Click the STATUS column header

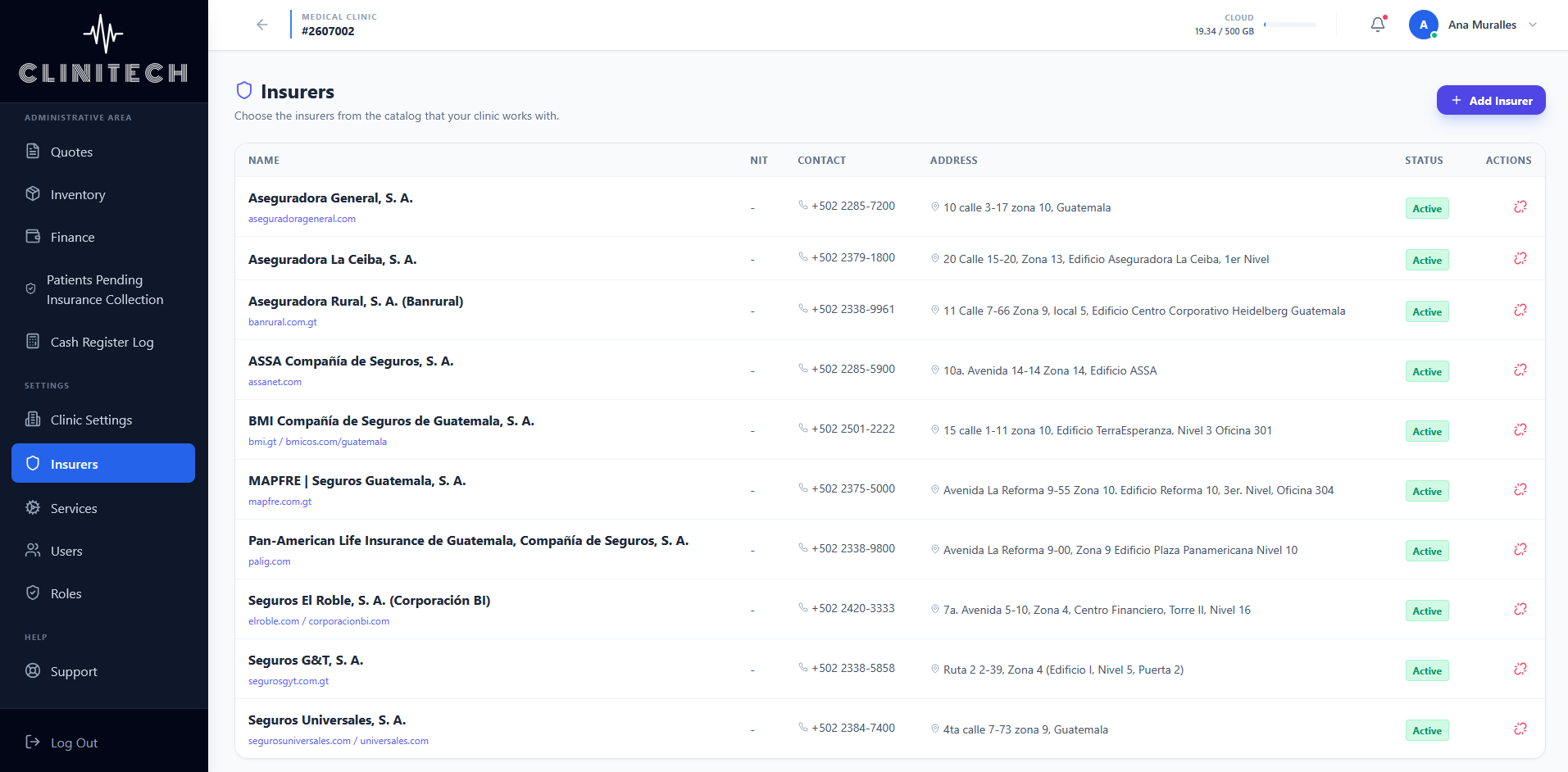pos(1424,161)
